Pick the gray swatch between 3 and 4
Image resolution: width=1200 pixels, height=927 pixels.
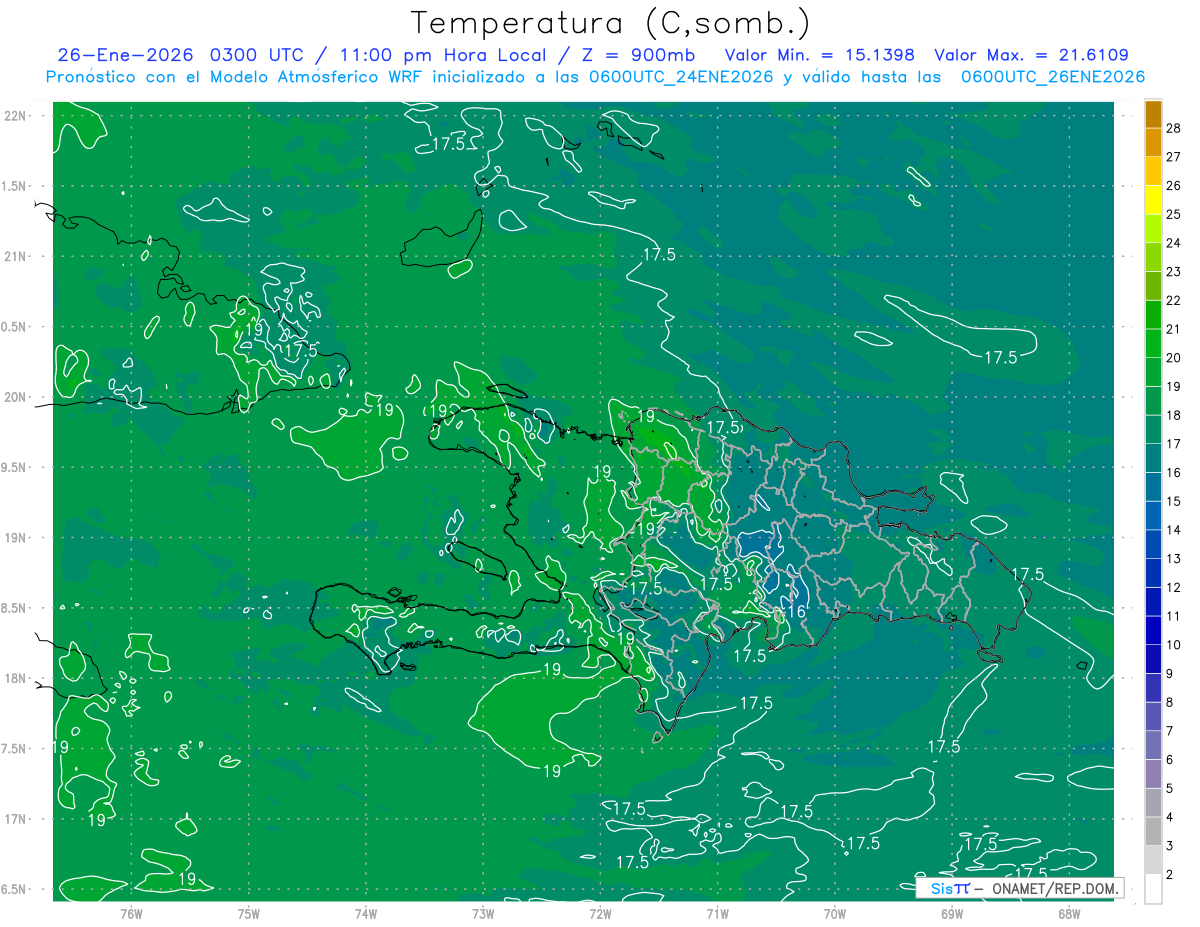pos(1153,832)
